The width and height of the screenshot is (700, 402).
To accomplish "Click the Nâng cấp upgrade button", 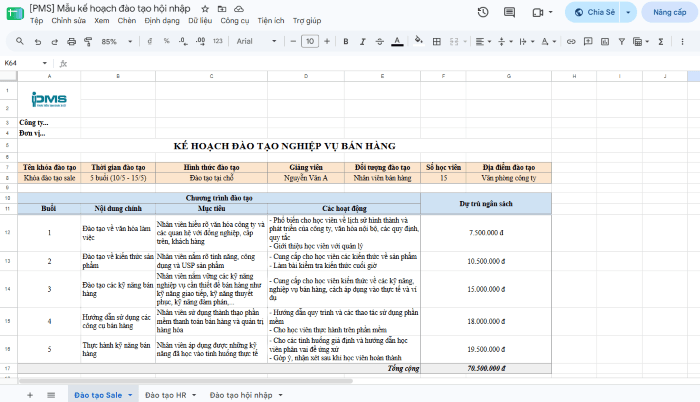I will 670,13.
